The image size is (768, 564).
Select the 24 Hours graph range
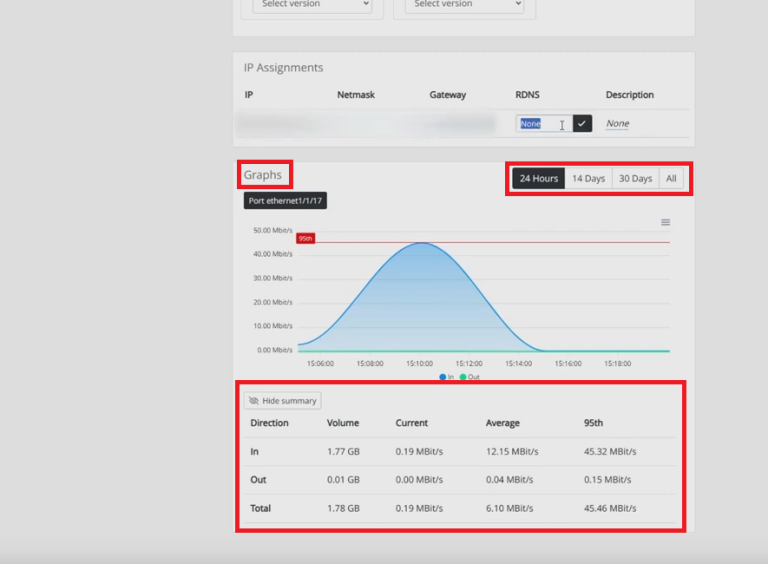538,178
